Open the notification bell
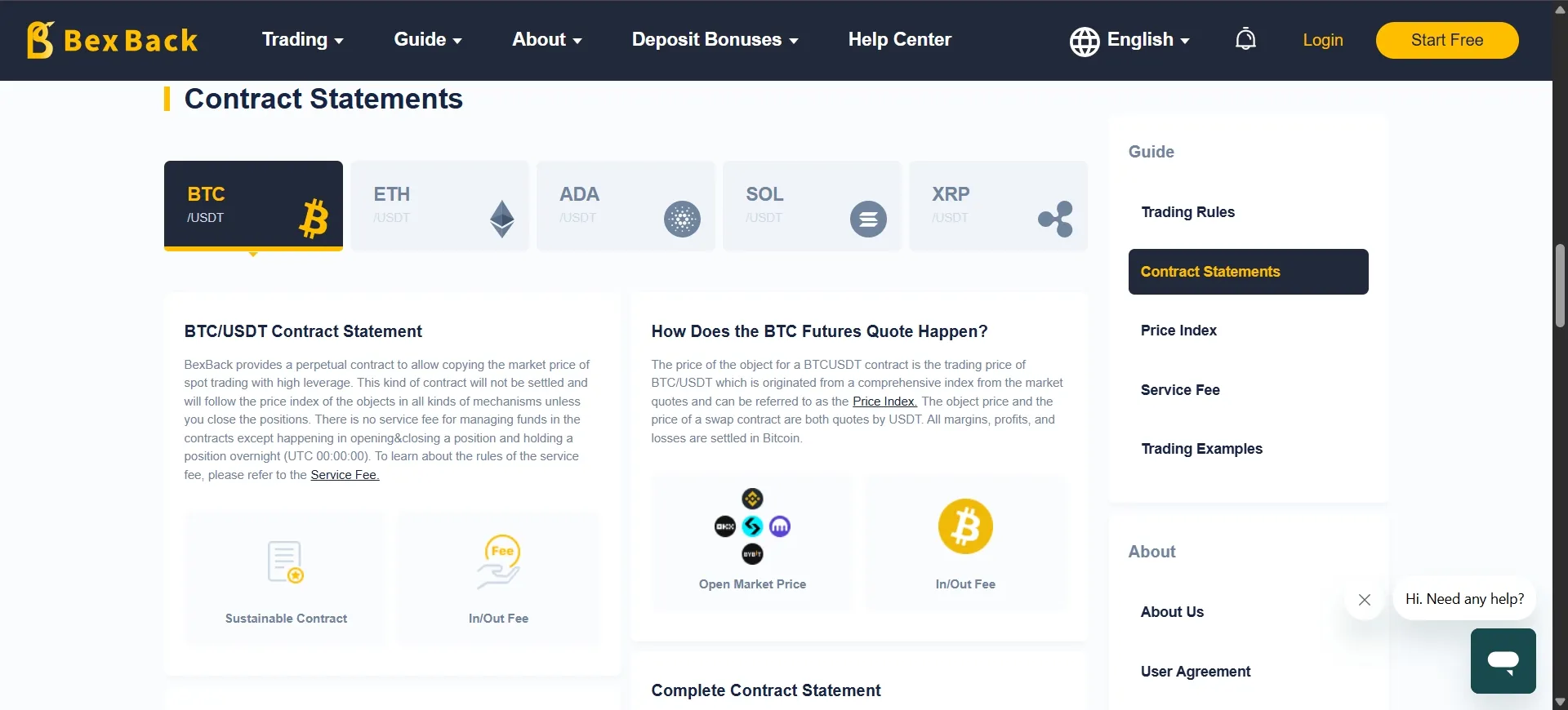Viewport: 1568px width, 710px height. 1245,39
